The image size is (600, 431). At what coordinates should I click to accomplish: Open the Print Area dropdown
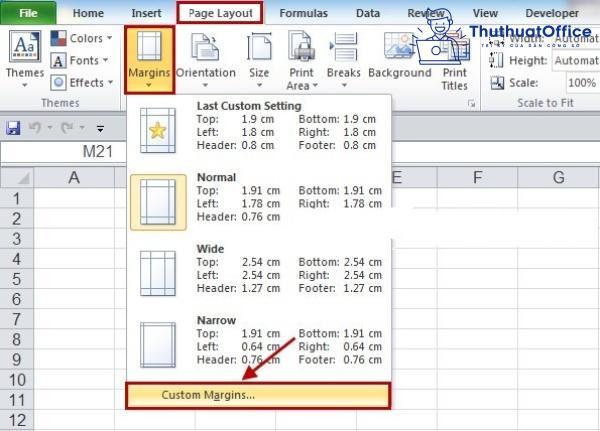pyautogui.click(x=302, y=60)
